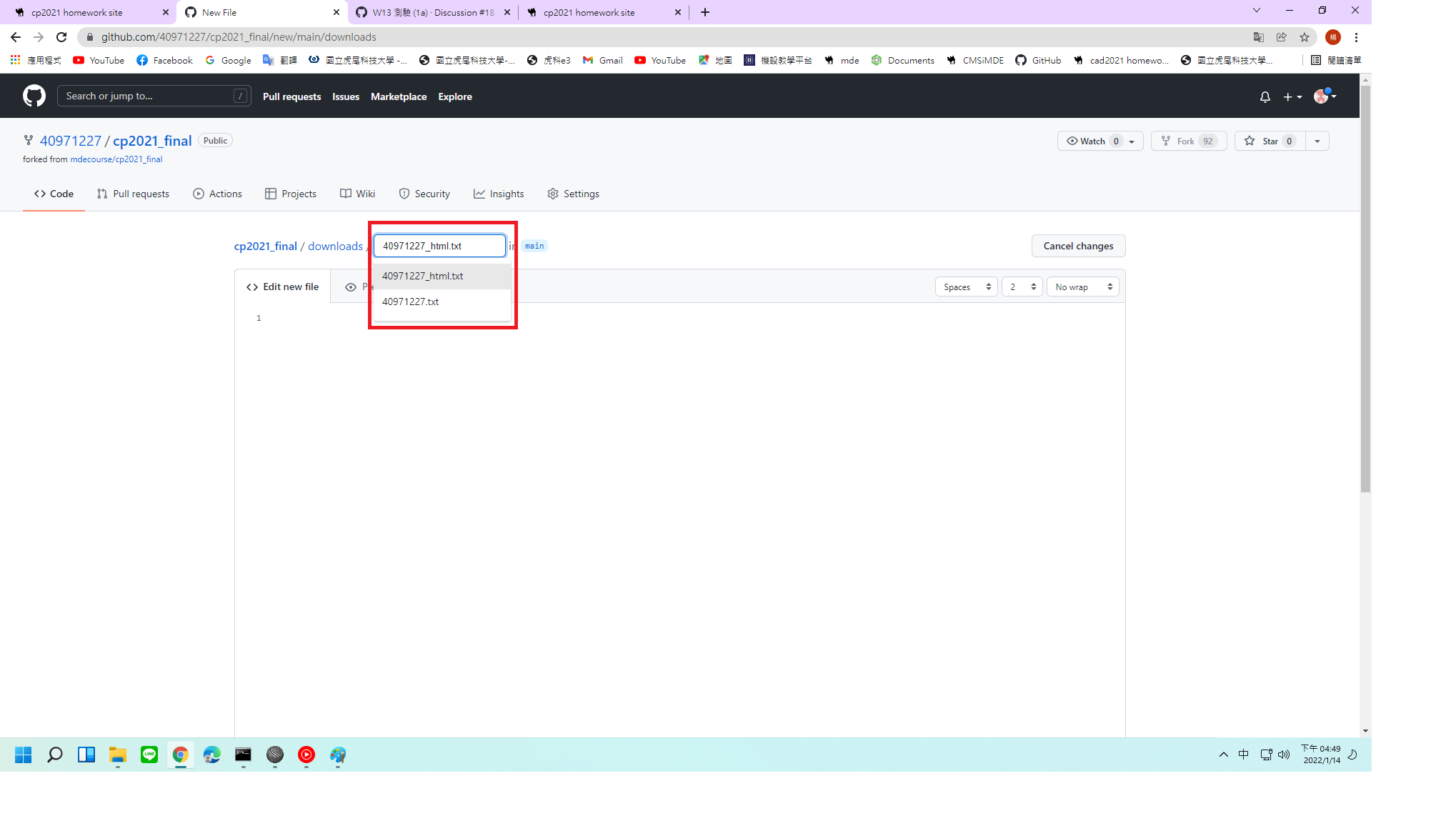Image resolution: width=1456 pixels, height=826 pixels.
Task: Open Issues in top navigation
Action: (346, 96)
